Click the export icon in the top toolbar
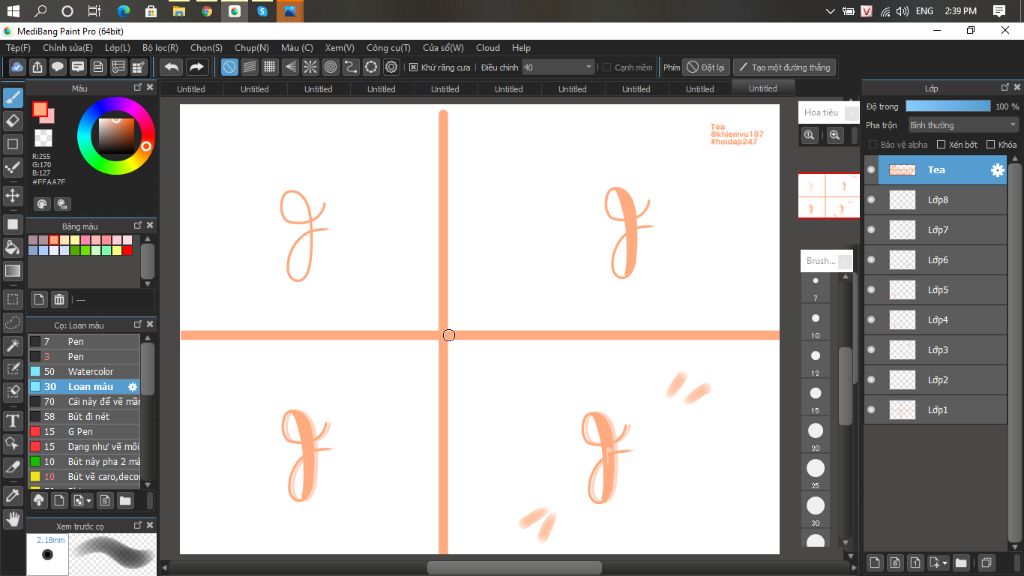The image size is (1024, 576). [37, 67]
